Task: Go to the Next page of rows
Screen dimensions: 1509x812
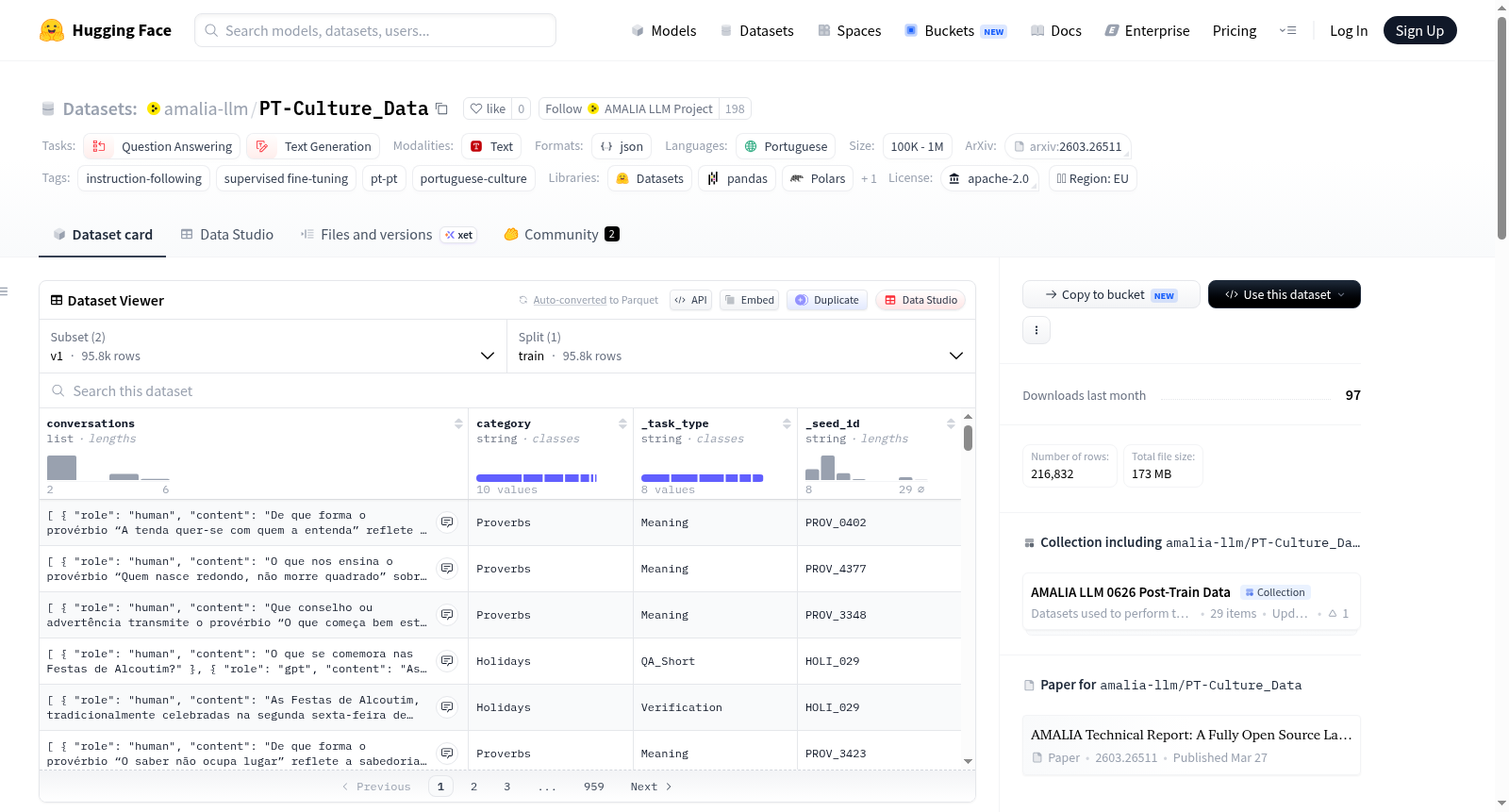Action: 651,787
